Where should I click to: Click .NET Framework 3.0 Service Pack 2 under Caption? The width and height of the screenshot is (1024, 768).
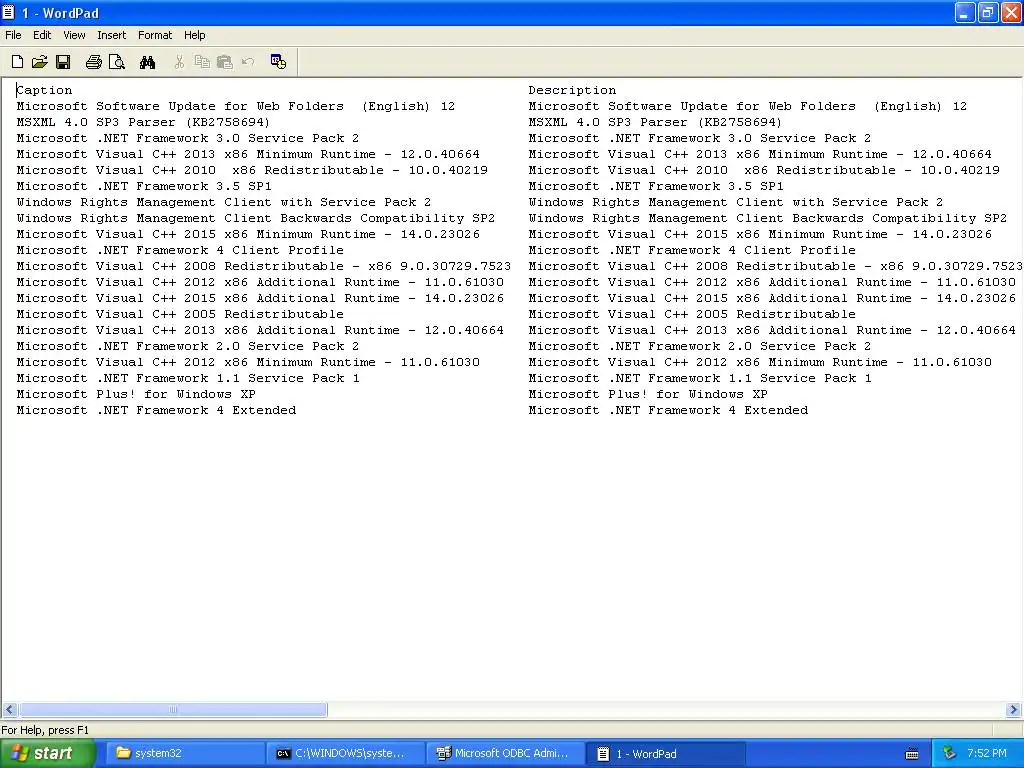click(188, 138)
